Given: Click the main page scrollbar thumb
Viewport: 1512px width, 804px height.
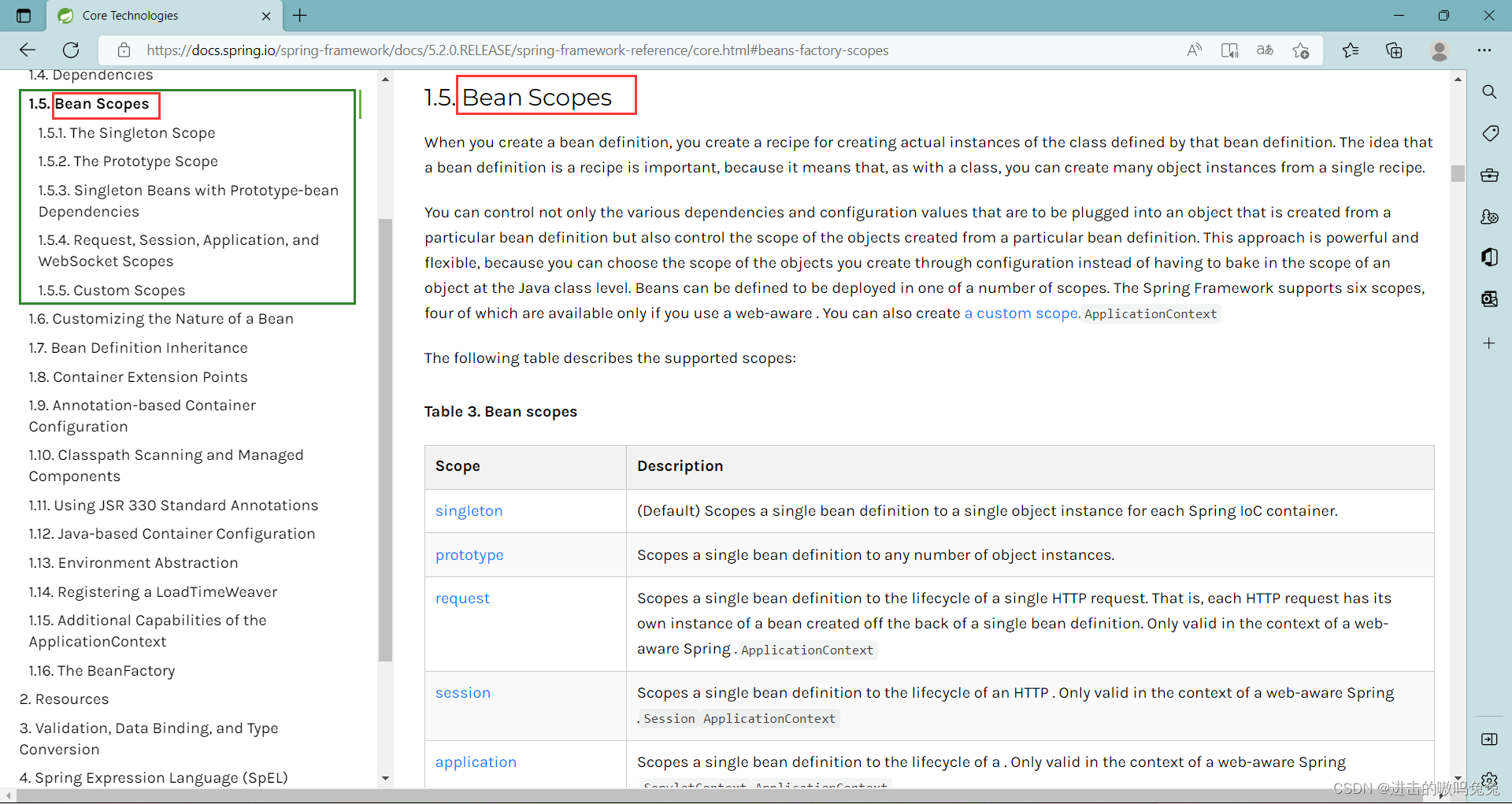Looking at the screenshot, I should [x=1458, y=173].
